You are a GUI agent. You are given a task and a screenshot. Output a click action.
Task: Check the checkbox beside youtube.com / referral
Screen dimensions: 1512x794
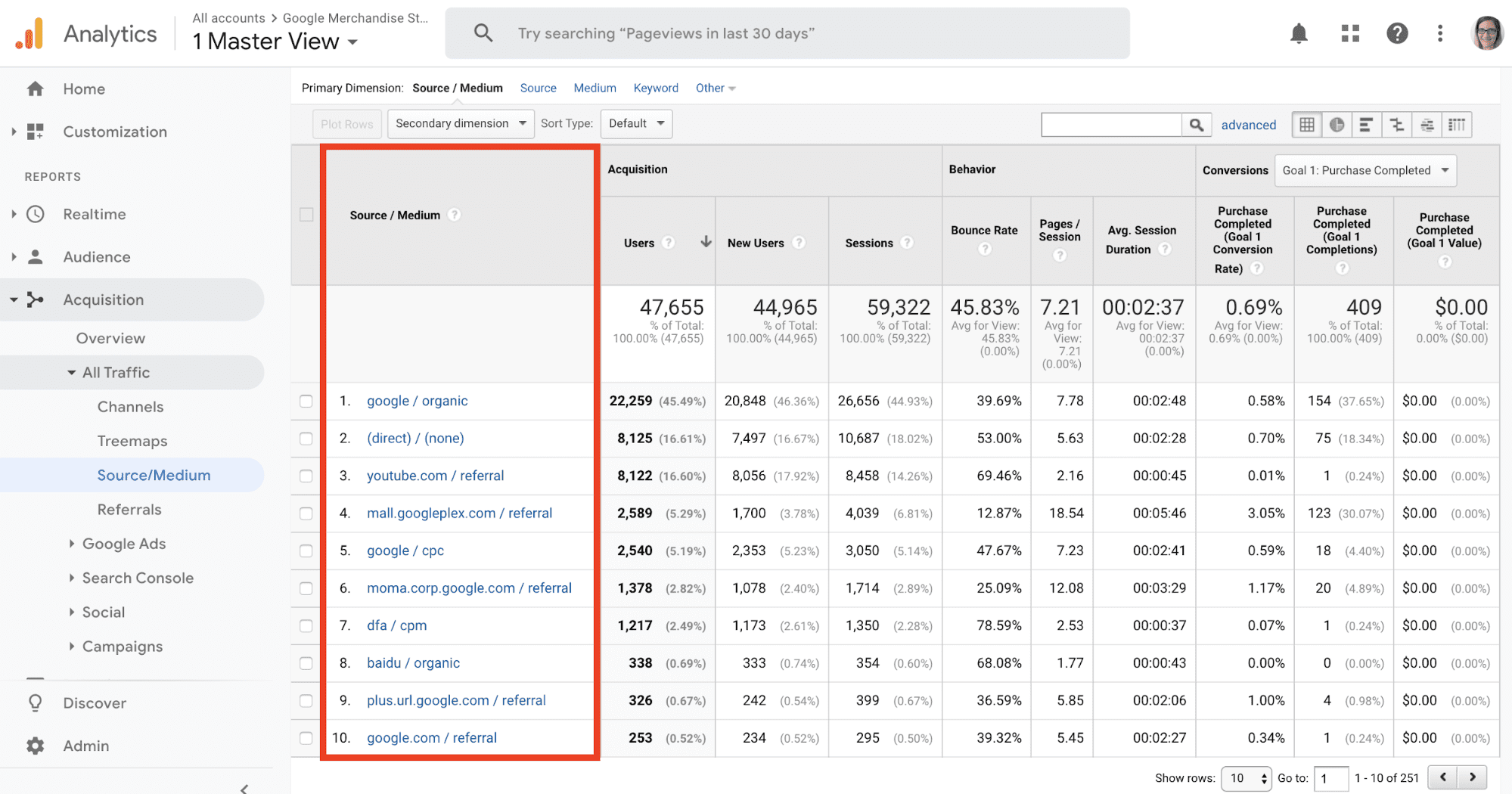[x=306, y=476]
